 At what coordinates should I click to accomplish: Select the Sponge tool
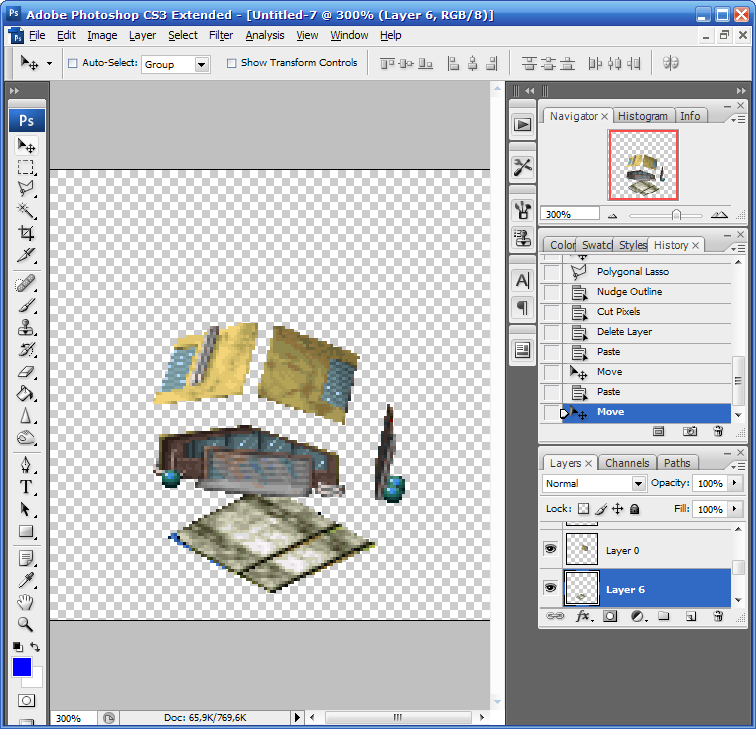tap(26, 438)
